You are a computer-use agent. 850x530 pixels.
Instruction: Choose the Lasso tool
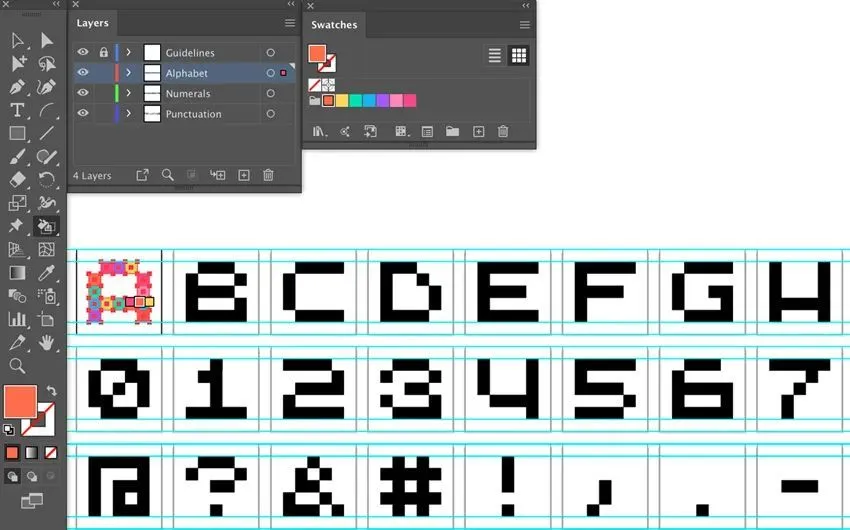[47, 63]
